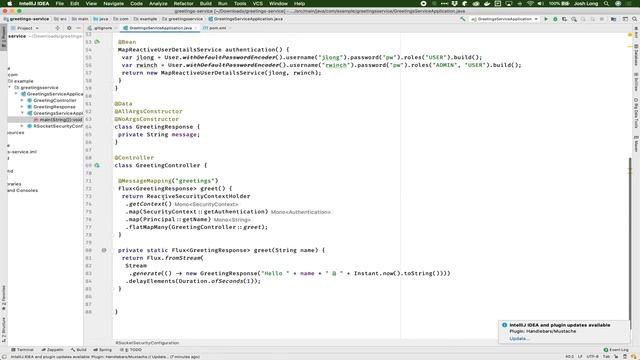Image resolution: width=640 pixels, height=360 pixels.
Task: Click UTF-8 encoding in status bar
Action: pyautogui.click(x=592, y=357)
